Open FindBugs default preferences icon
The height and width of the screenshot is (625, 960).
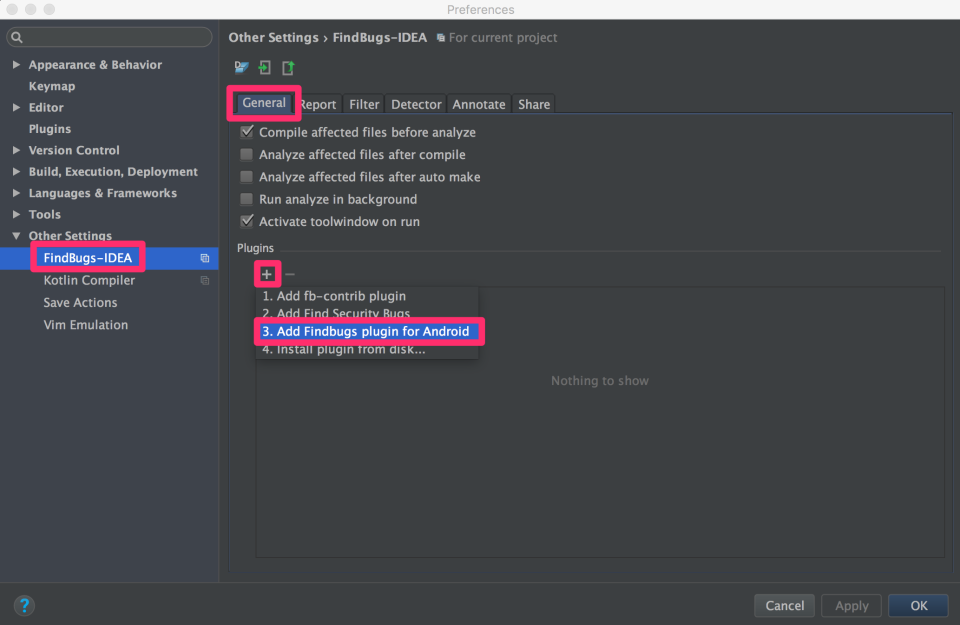(x=241, y=67)
